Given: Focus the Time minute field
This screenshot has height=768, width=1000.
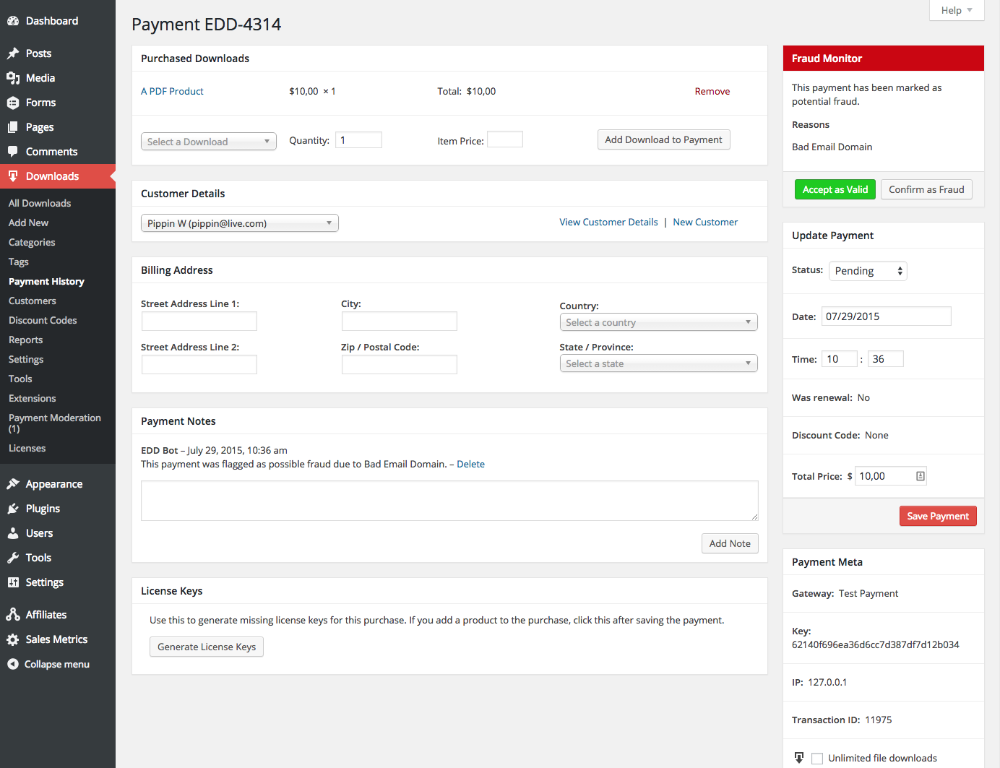Looking at the screenshot, I should click(885, 359).
